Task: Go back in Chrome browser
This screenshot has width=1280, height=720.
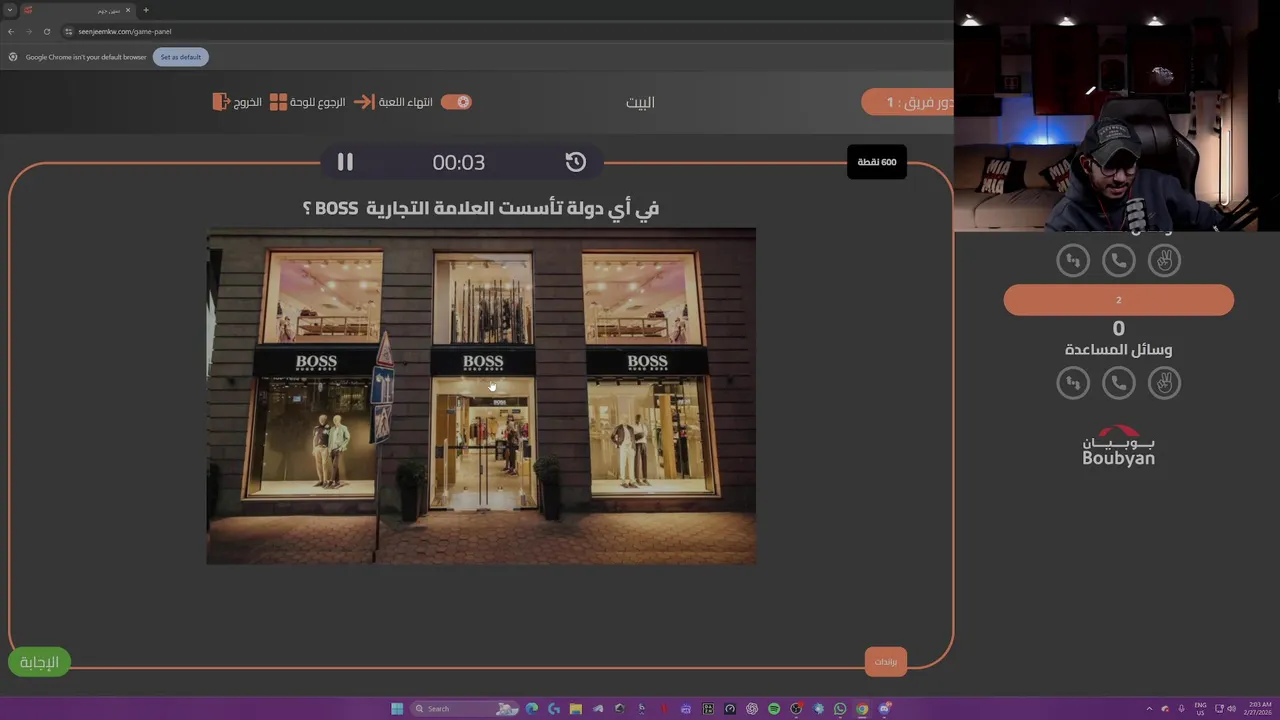Action: tap(11, 31)
